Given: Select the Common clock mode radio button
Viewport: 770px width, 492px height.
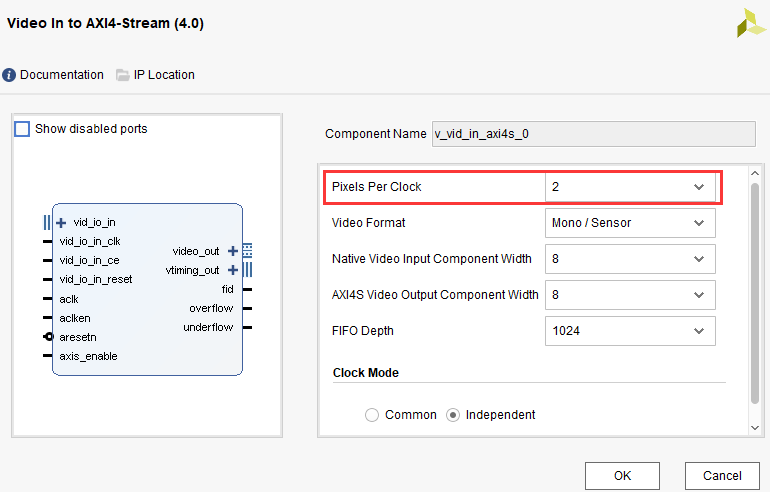Looking at the screenshot, I should point(372,415).
